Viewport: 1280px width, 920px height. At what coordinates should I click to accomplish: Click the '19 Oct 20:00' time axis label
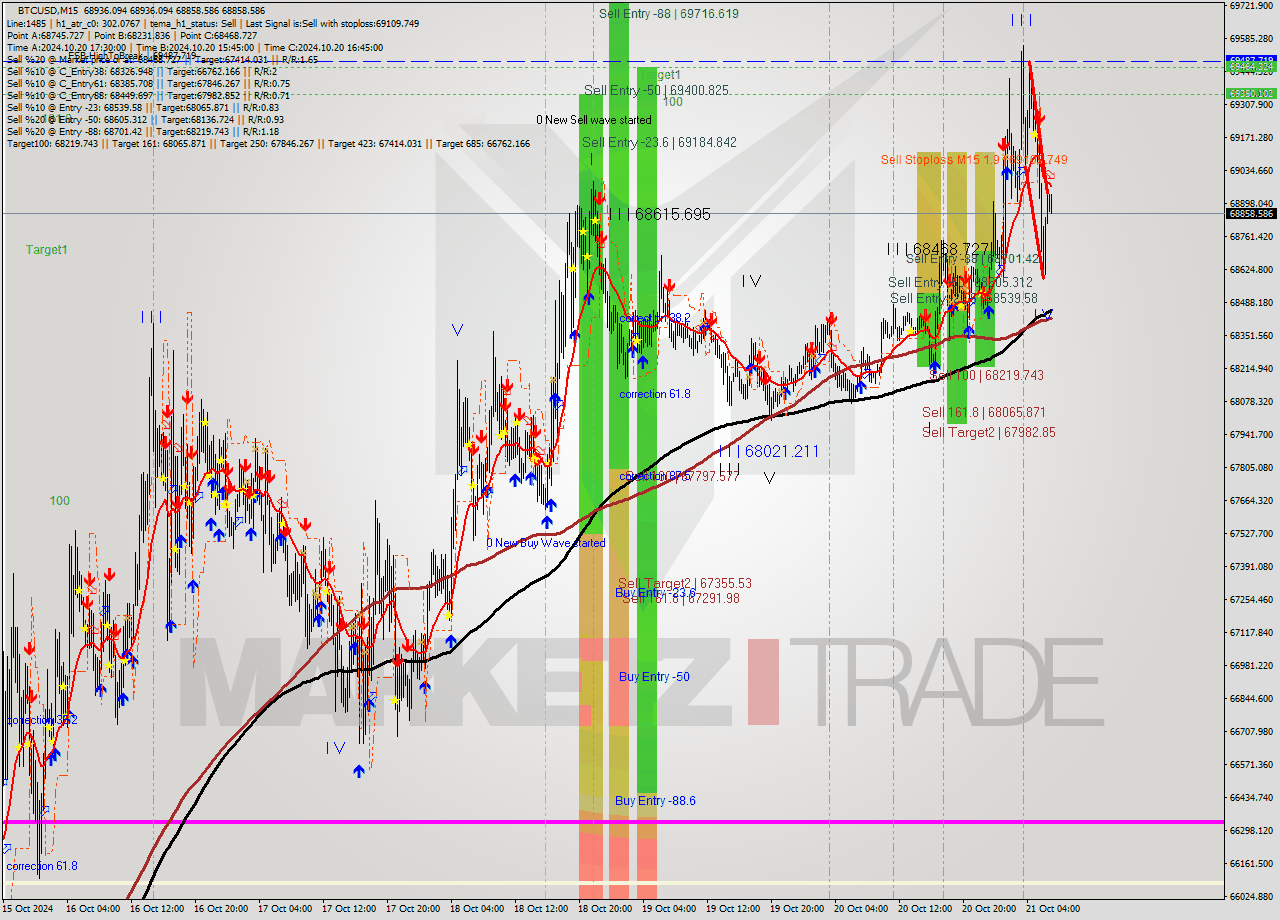[x=796, y=909]
